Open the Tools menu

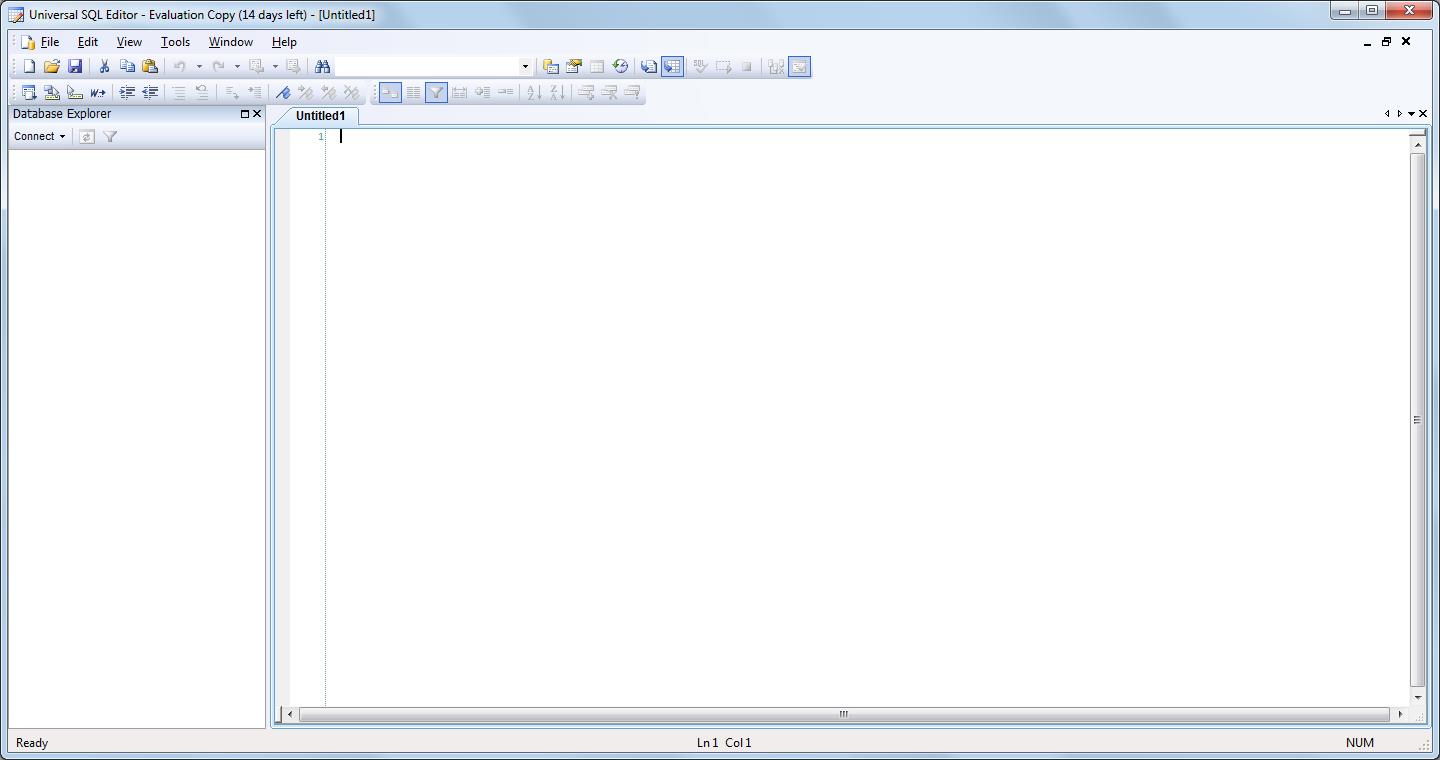coord(175,42)
